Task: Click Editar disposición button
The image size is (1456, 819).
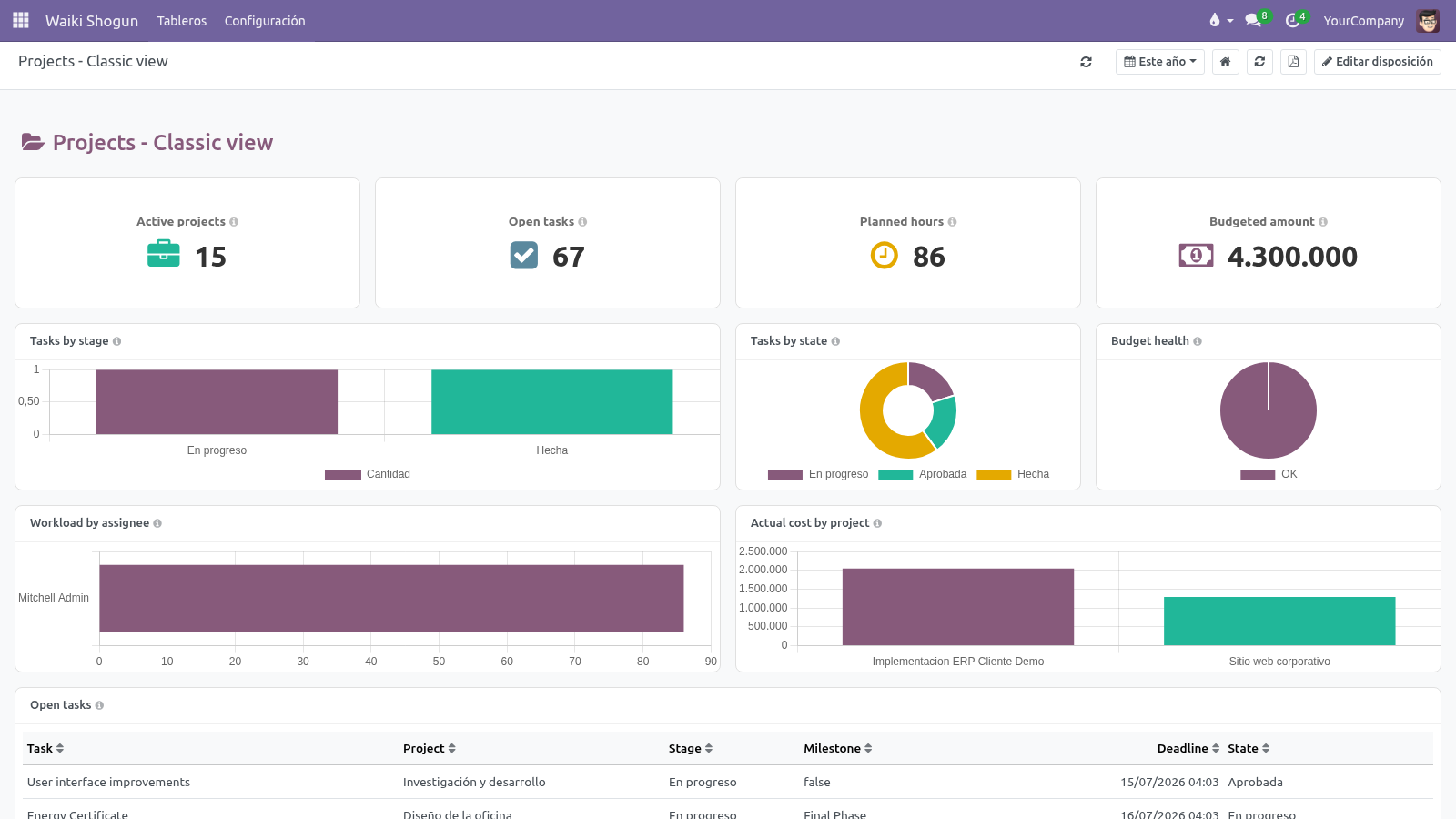Action: (x=1377, y=62)
